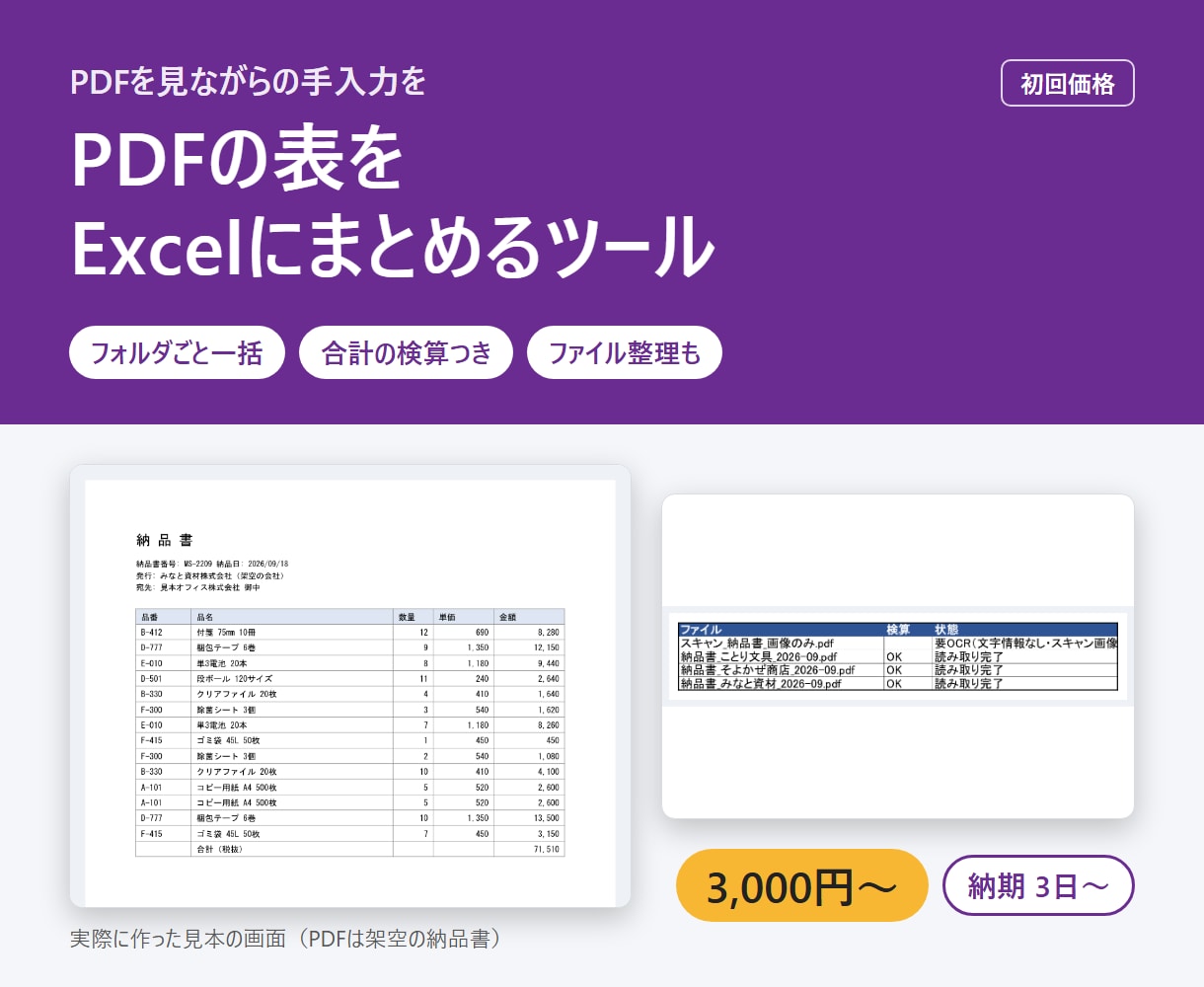Click the スキャン_納品書_画像のみ.pdf file name
Viewport: 1204px width, 987px height.
[x=757, y=644]
